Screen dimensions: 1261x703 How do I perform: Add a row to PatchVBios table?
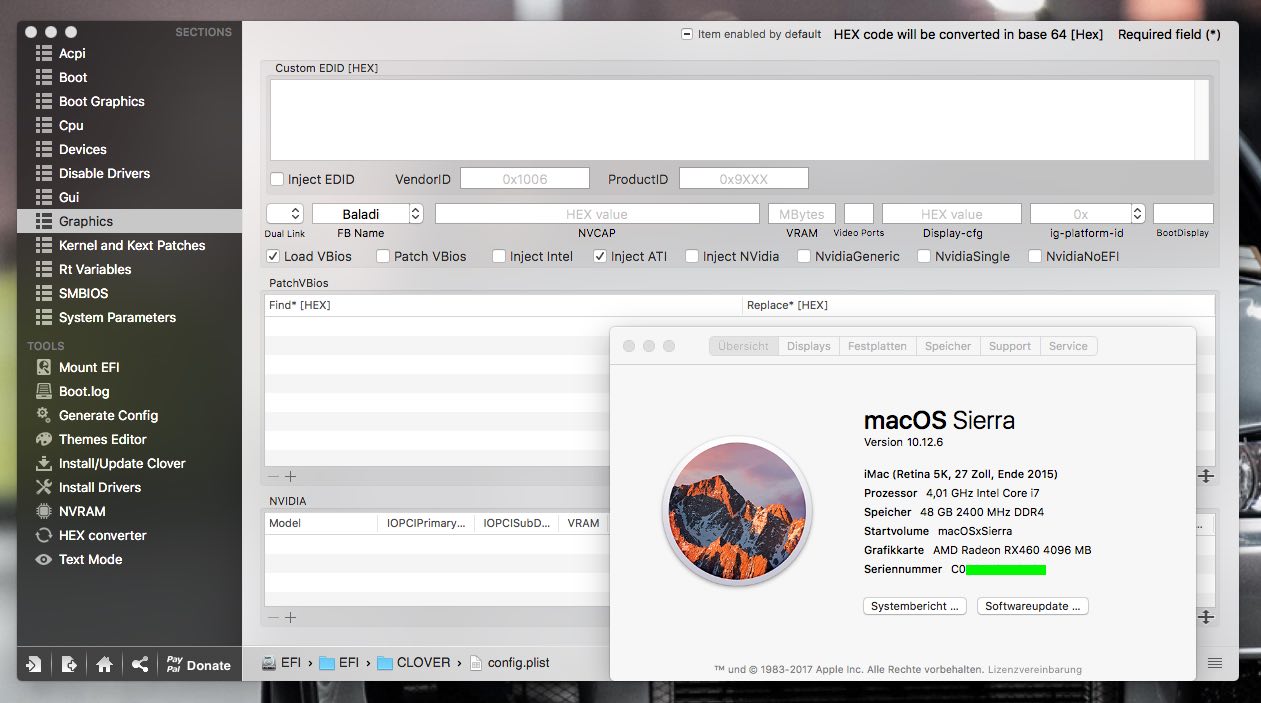[291, 477]
